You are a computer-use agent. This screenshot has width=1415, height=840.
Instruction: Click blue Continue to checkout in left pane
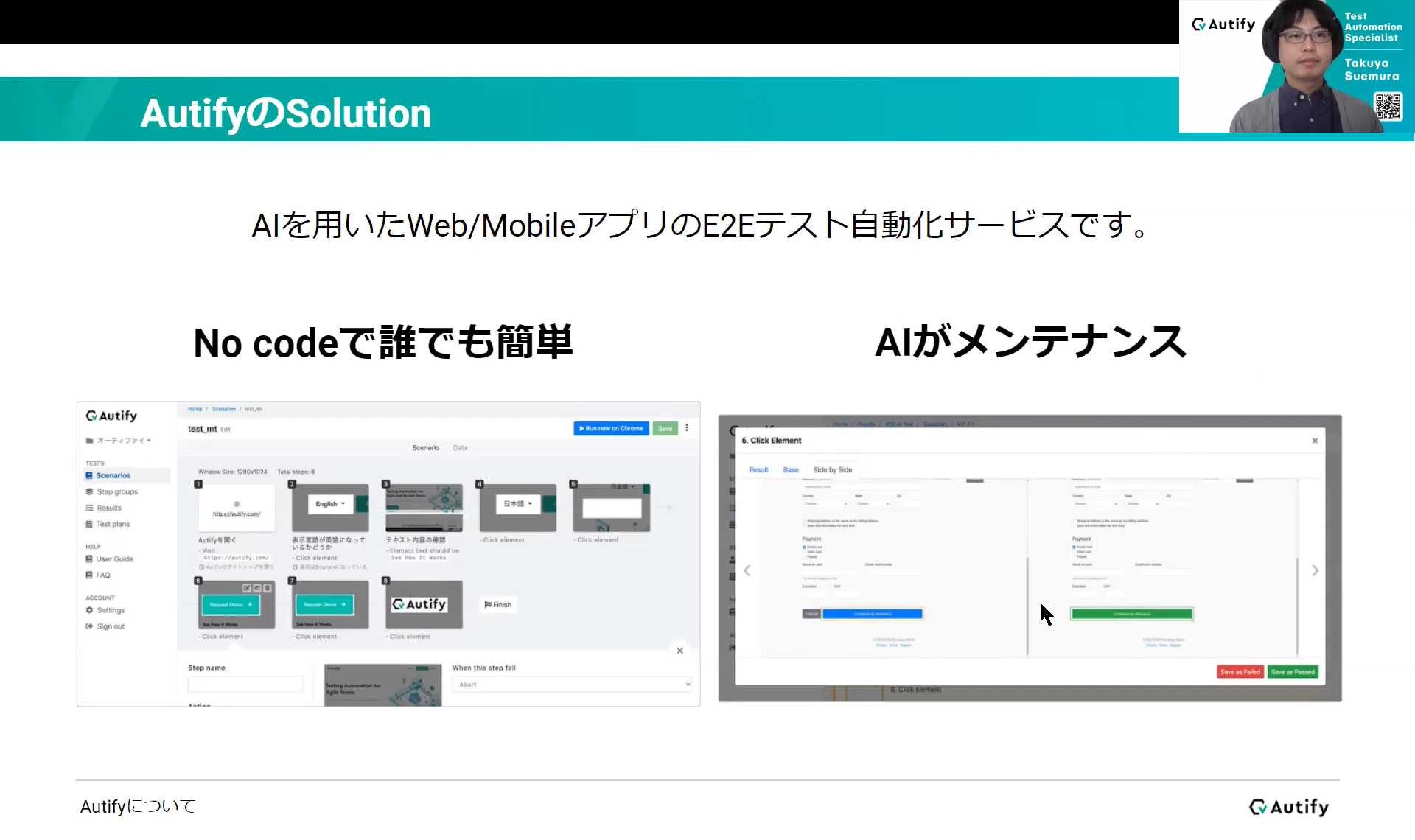coord(873,614)
